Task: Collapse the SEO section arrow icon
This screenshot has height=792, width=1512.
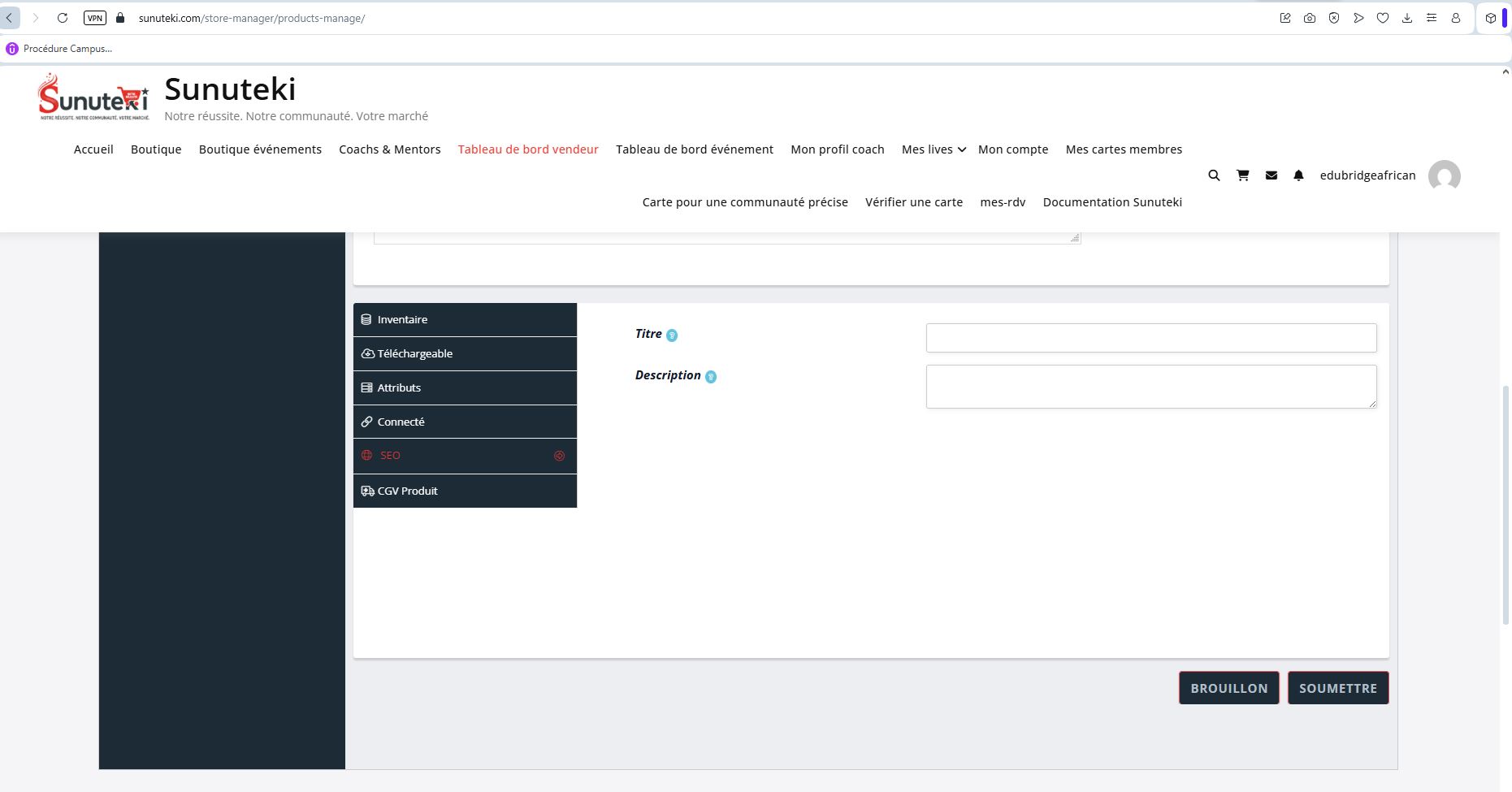Action: (559, 456)
